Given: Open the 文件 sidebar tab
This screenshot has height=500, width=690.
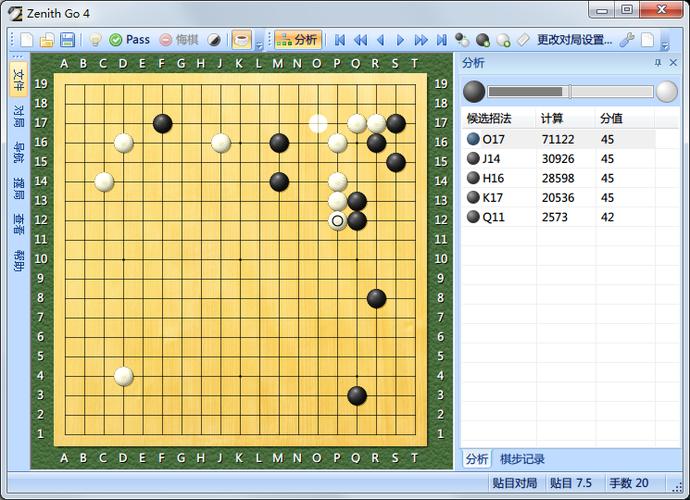Looking at the screenshot, I should click(x=19, y=80).
